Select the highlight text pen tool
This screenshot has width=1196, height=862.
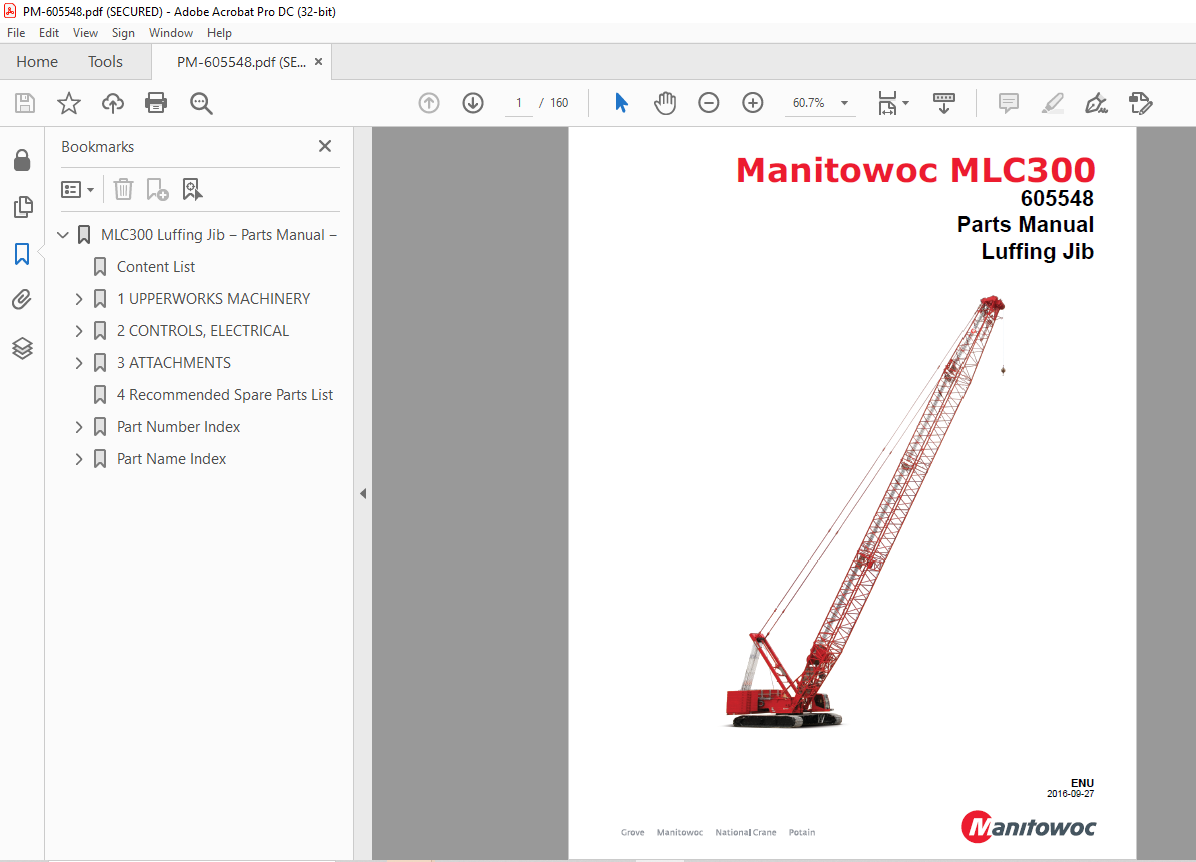point(1053,103)
